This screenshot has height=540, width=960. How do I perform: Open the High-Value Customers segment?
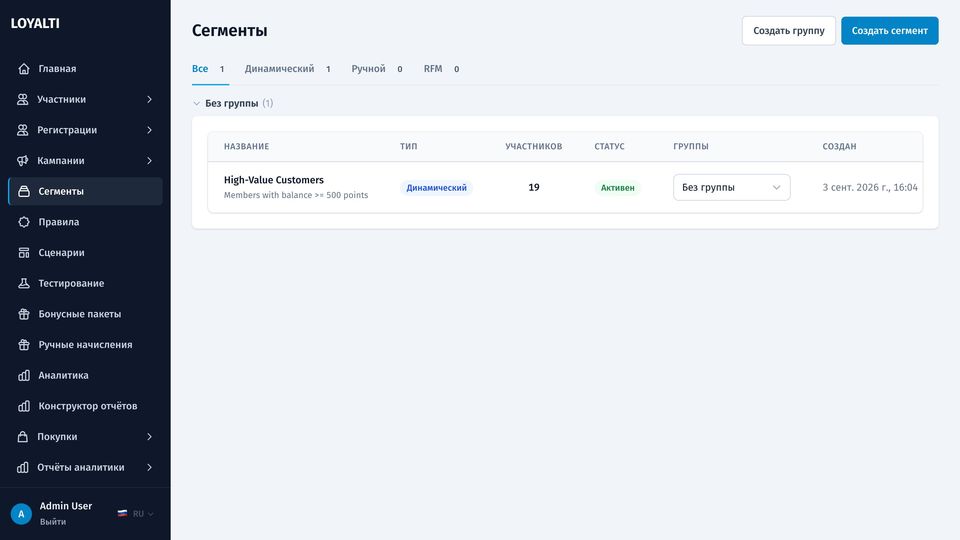click(274, 180)
